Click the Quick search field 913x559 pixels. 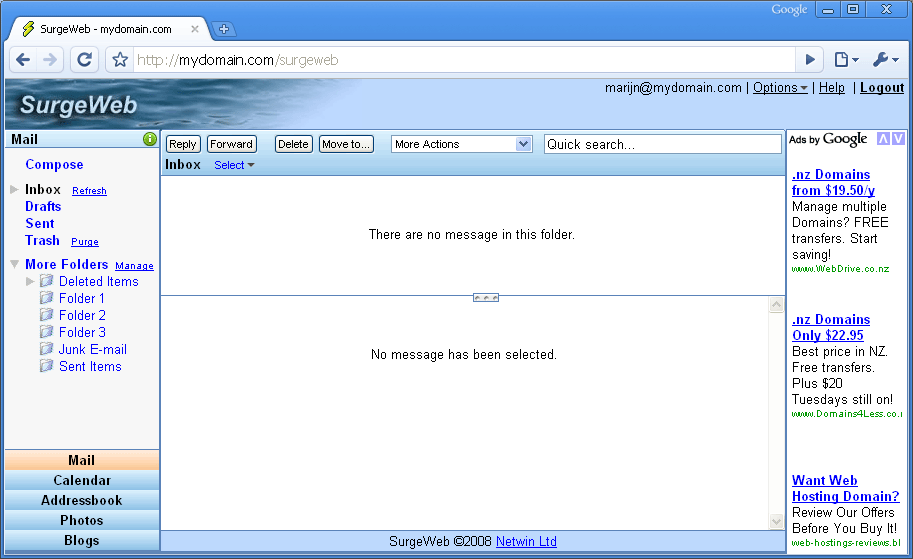click(662, 144)
